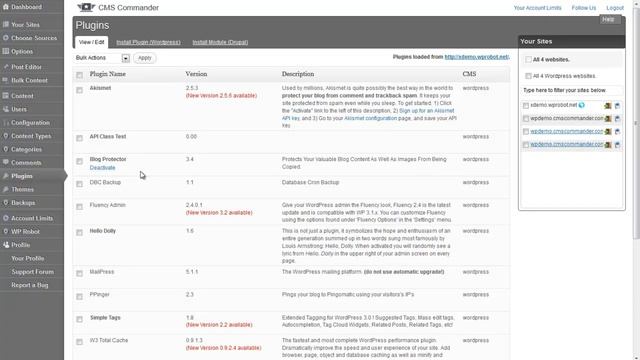Viewport: 640px width, 360px height.
Task: Open the Bulk Actions dropdown
Action: tap(102, 58)
